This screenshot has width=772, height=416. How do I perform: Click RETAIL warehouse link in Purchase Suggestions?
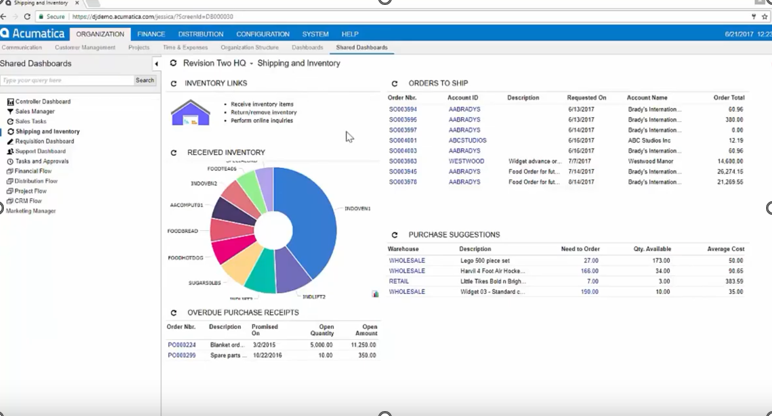pos(399,282)
